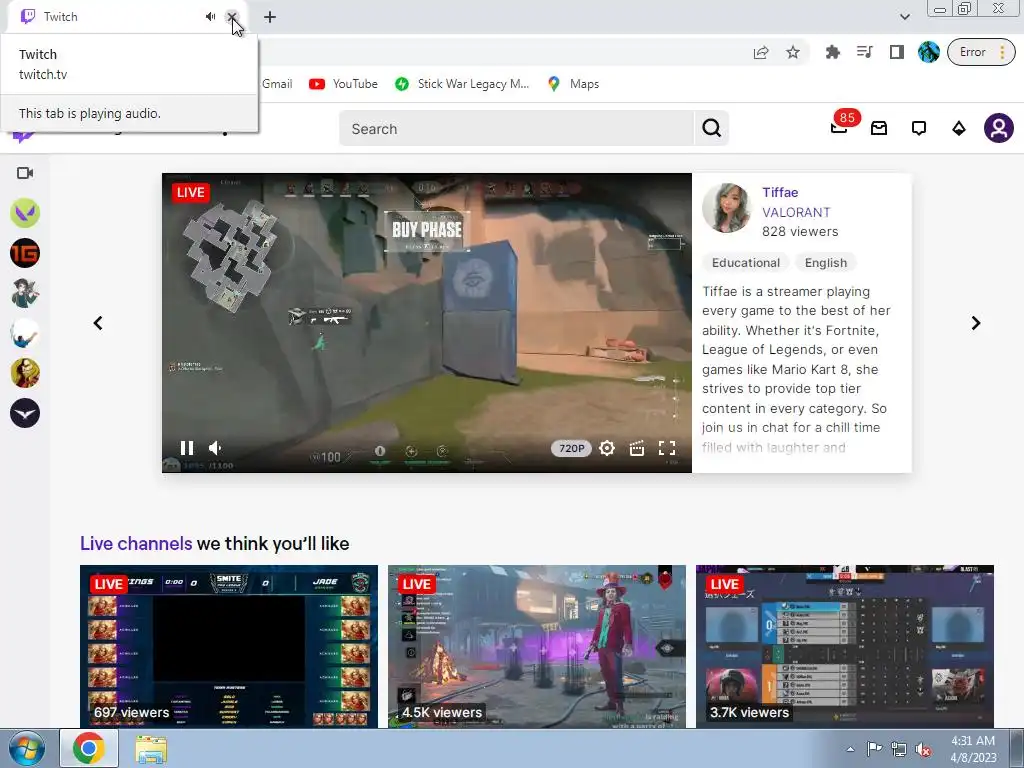Open the 1G channel avatar in sidebar
Image resolution: width=1024 pixels, height=768 pixels.
tap(25, 253)
